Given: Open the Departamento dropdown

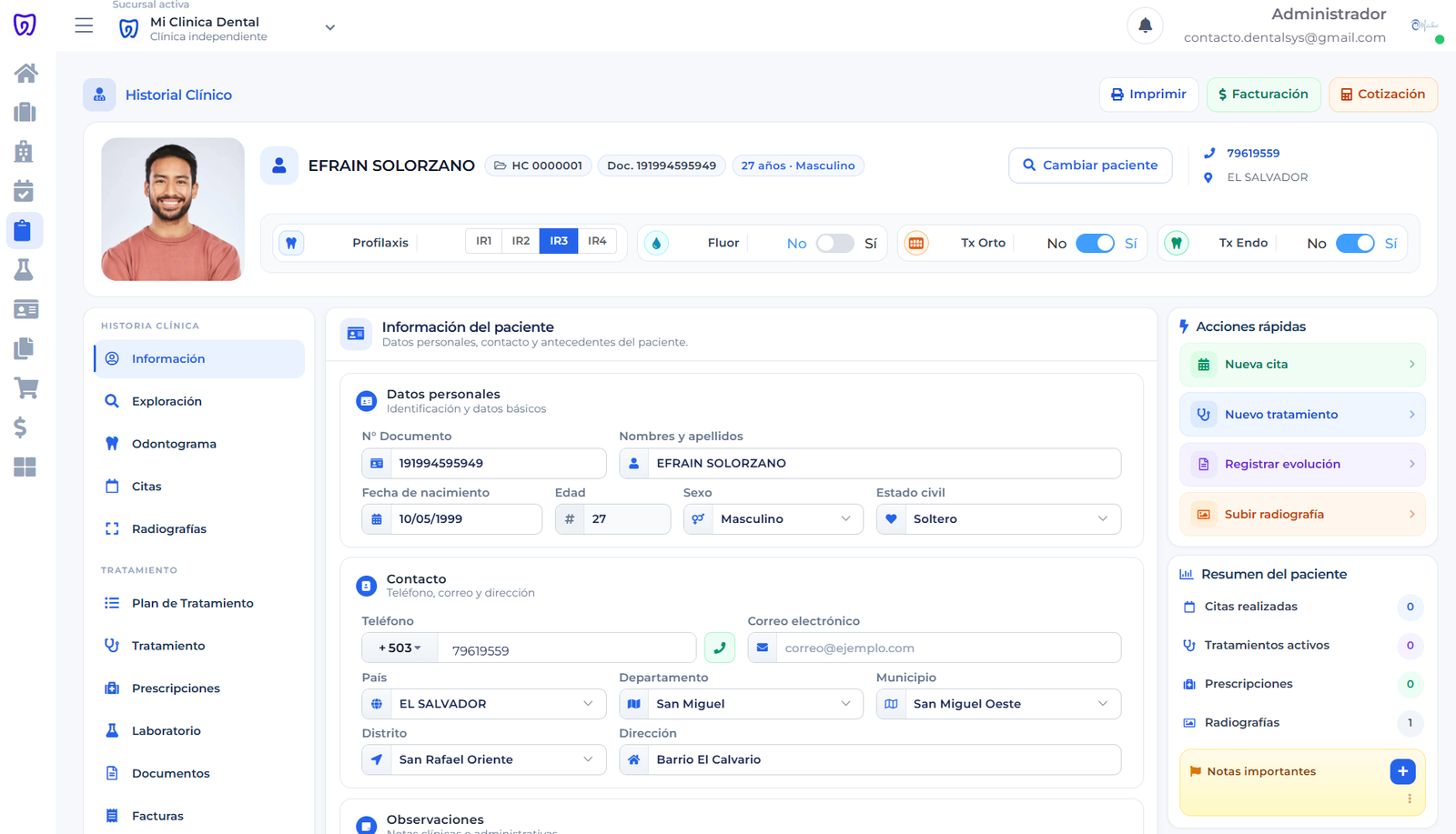Looking at the screenshot, I should (x=741, y=703).
